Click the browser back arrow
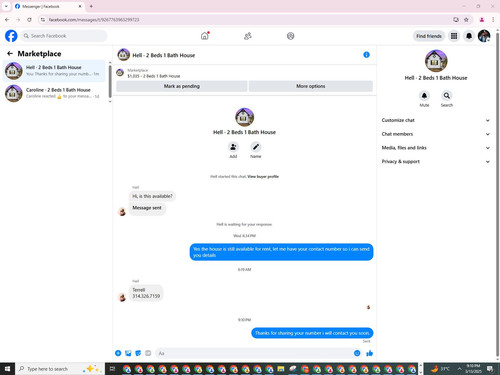 (7, 20)
